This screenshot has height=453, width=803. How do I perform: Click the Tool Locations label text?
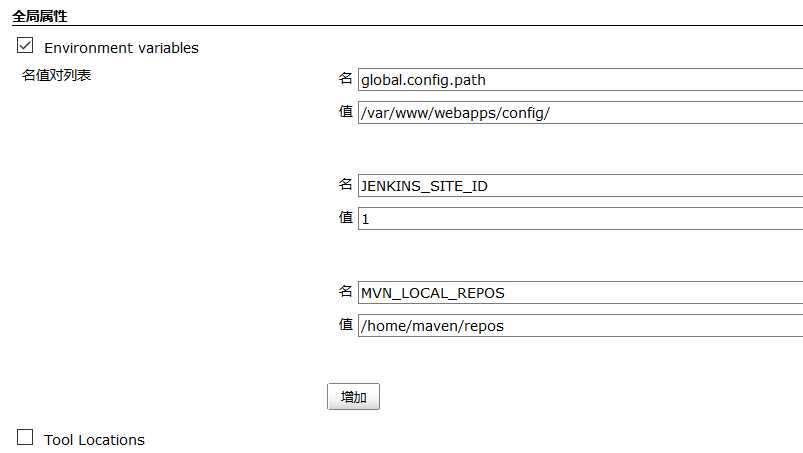click(x=94, y=440)
